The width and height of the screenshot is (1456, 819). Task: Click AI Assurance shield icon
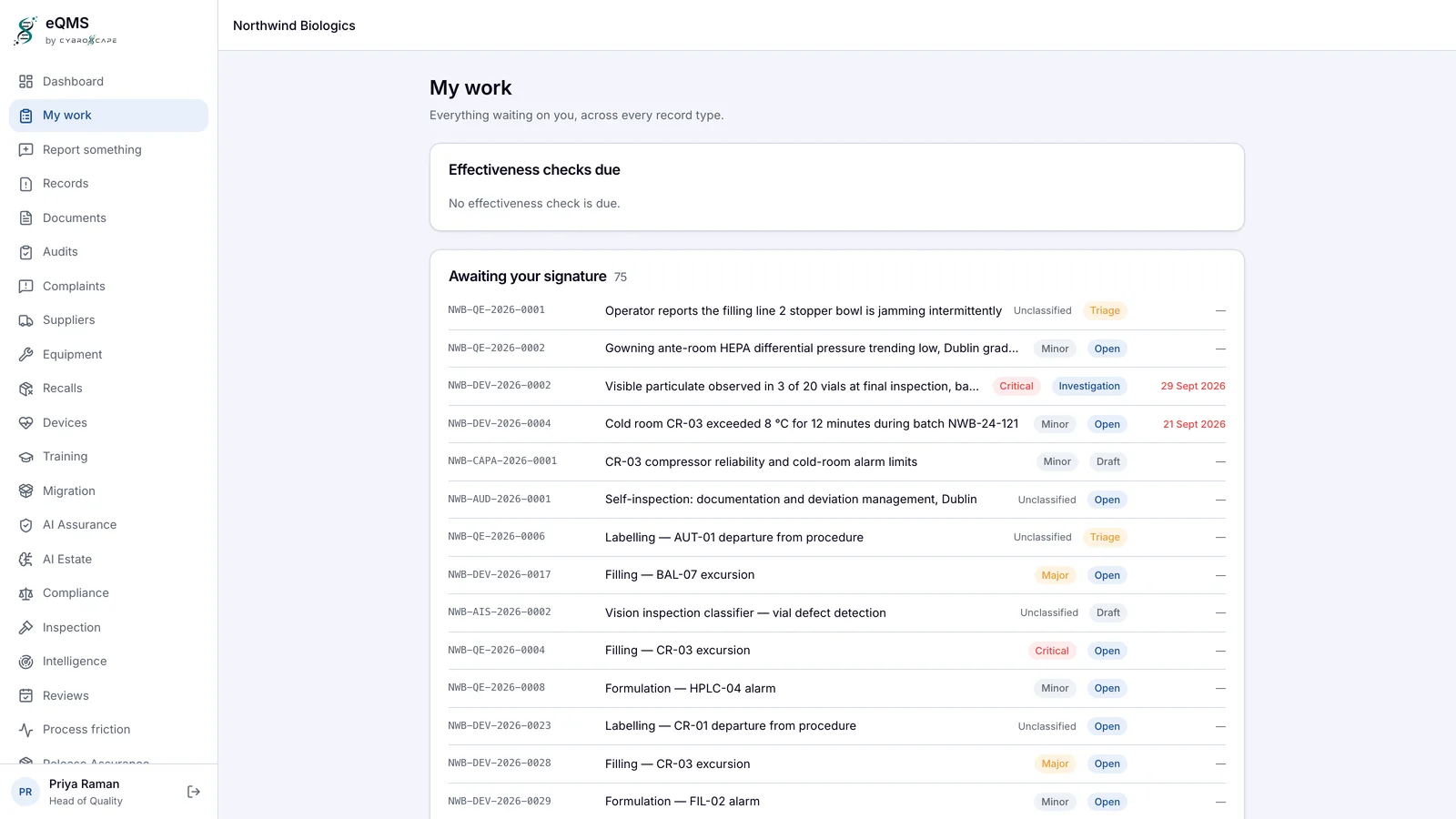[x=25, y=525]
